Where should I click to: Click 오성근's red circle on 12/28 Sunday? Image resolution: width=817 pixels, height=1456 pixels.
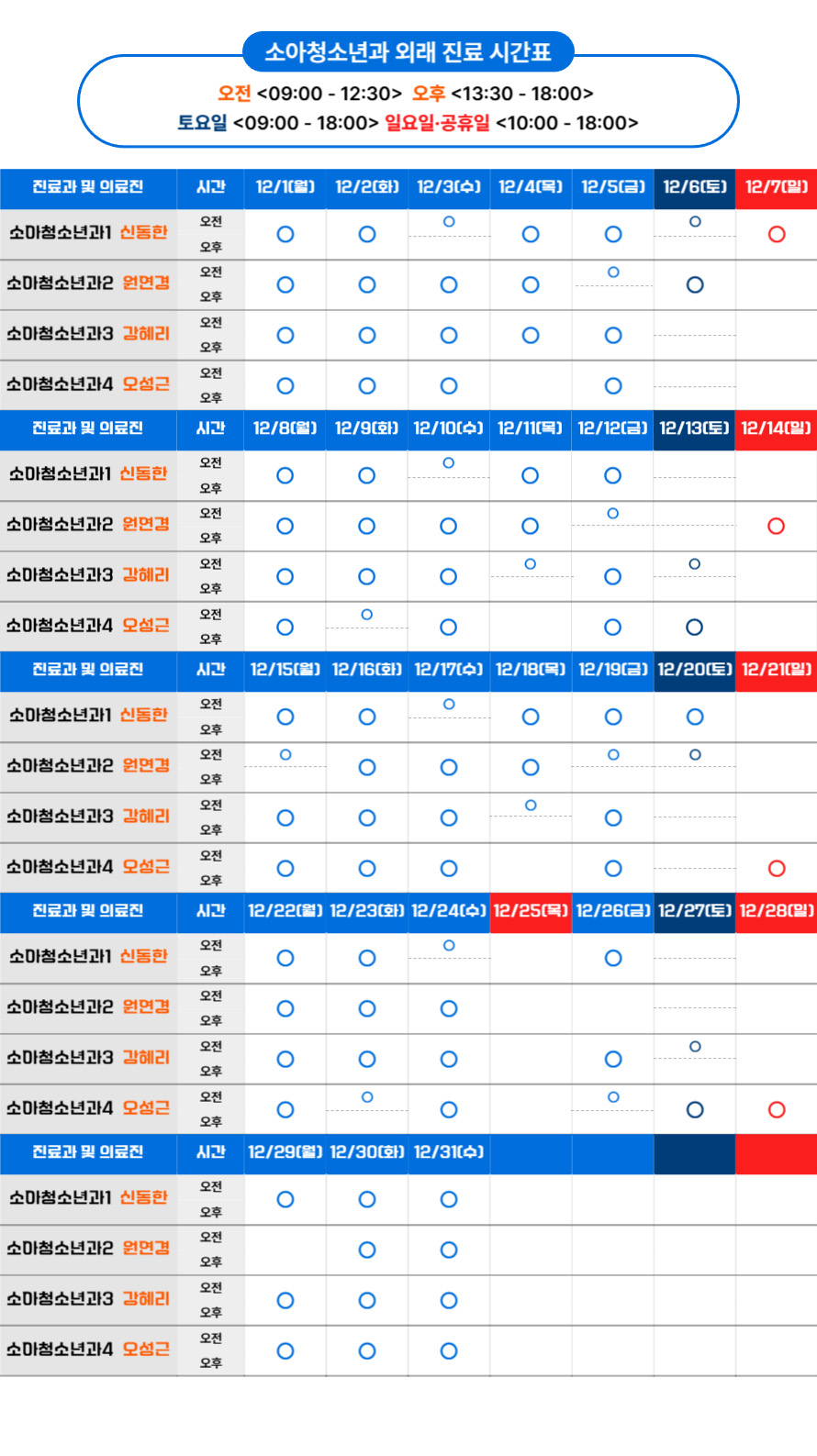tap(777, 1109)
